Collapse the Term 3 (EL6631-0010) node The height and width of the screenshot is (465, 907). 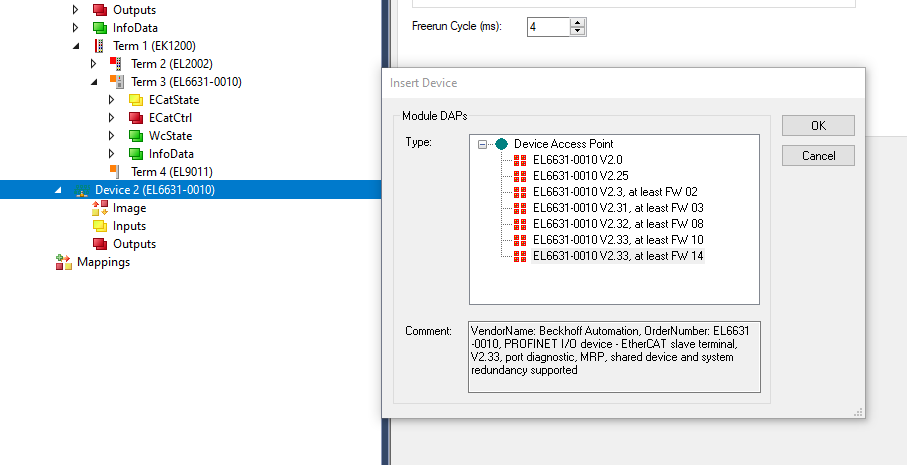pos(94,82)
